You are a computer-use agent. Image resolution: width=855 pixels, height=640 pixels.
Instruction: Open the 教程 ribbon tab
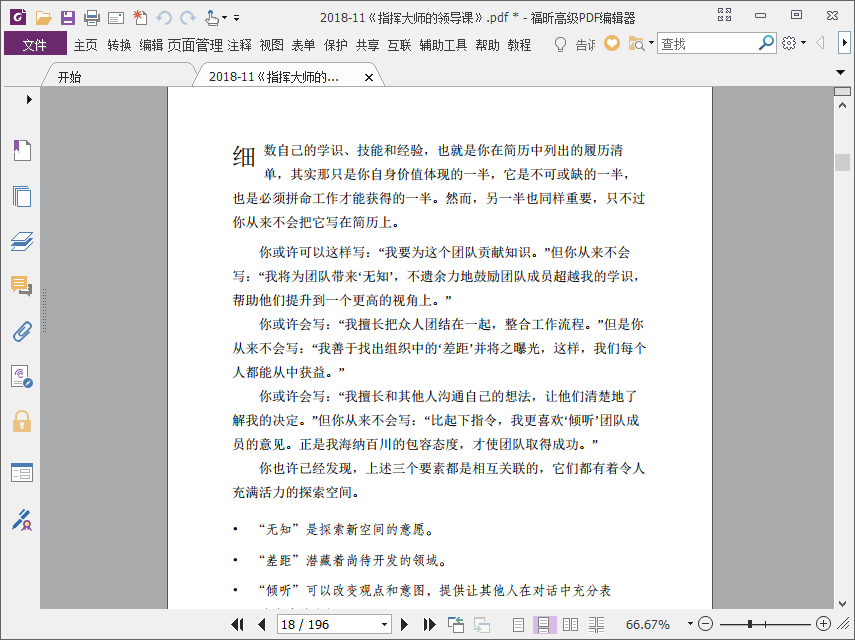(x=519, y=45)
